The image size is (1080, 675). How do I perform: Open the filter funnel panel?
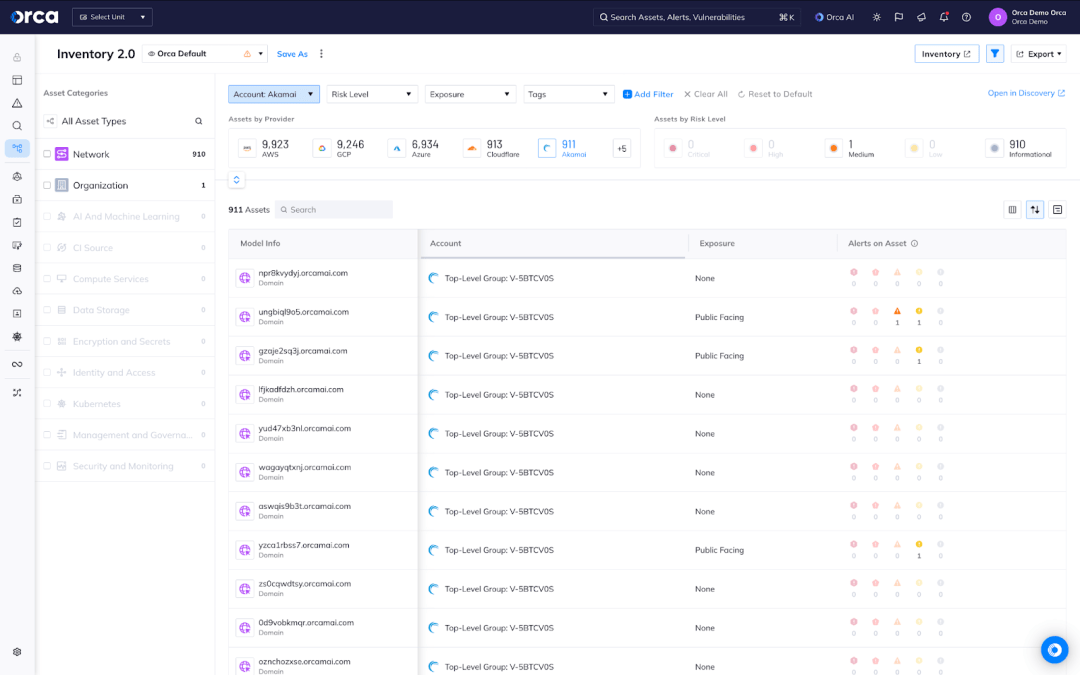tap(994, 54)
